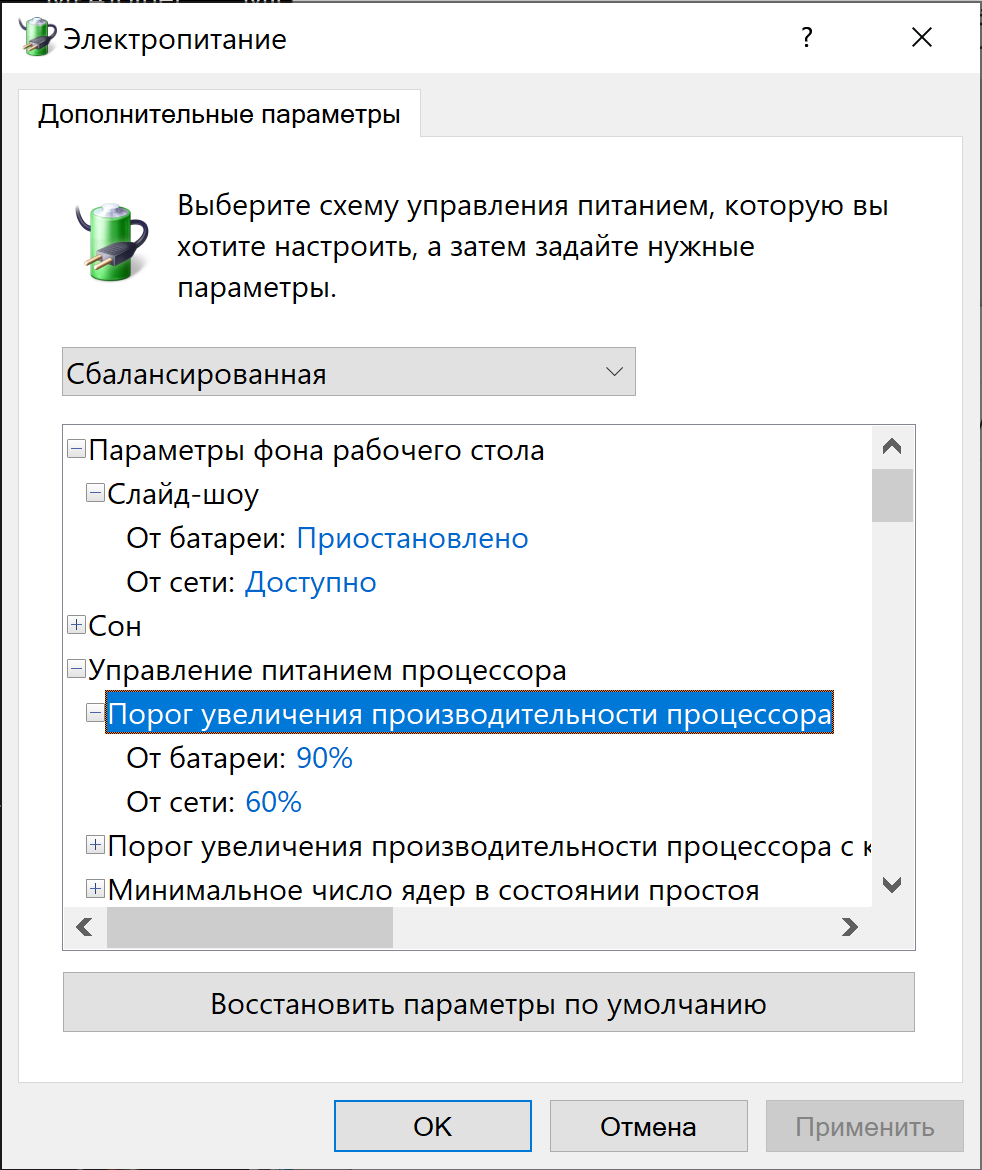Collapse the Слайд-шоу tree node
The image size is (982, 1170).
95,492
